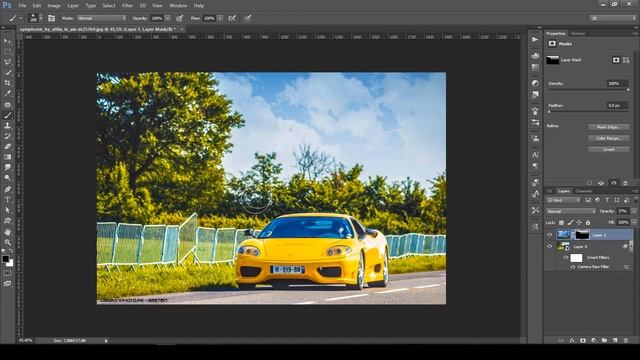Adjust the Density slider handle

[628, 90]
